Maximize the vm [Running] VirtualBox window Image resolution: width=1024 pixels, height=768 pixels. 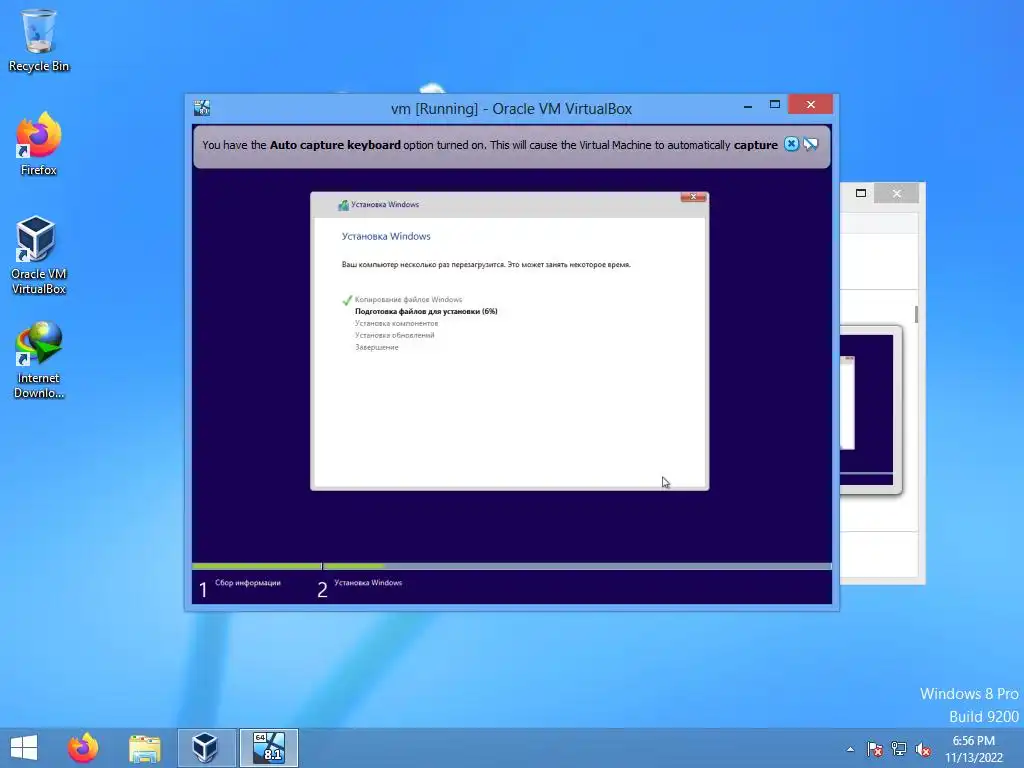tap(775, 104)
